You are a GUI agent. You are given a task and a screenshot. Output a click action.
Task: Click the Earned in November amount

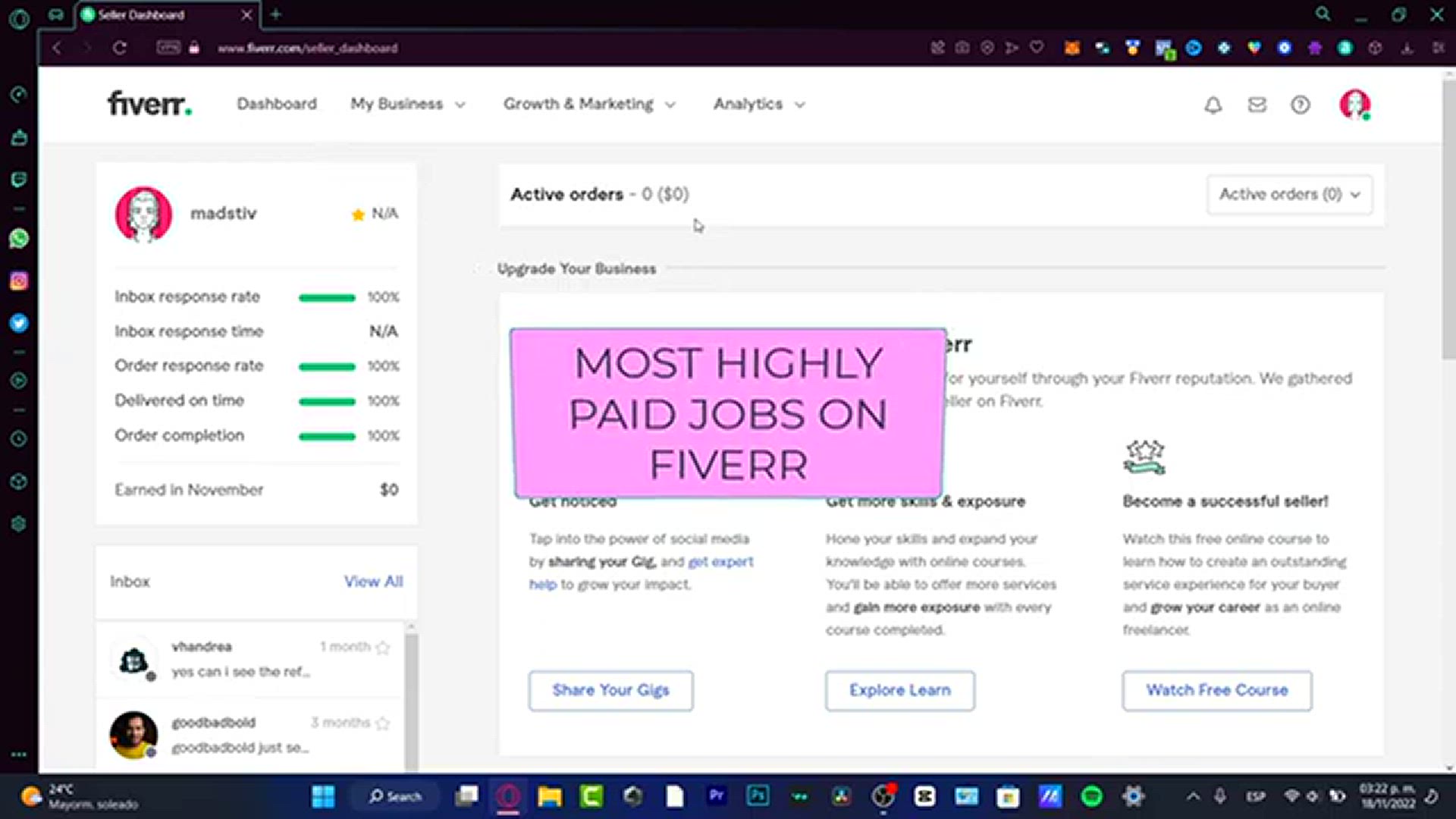389,490
